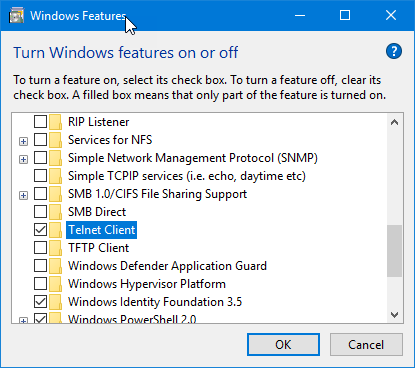The image size is (415, 368).
Task: Select Windows Hypervisor Platform label
Action: pos(147,284)
